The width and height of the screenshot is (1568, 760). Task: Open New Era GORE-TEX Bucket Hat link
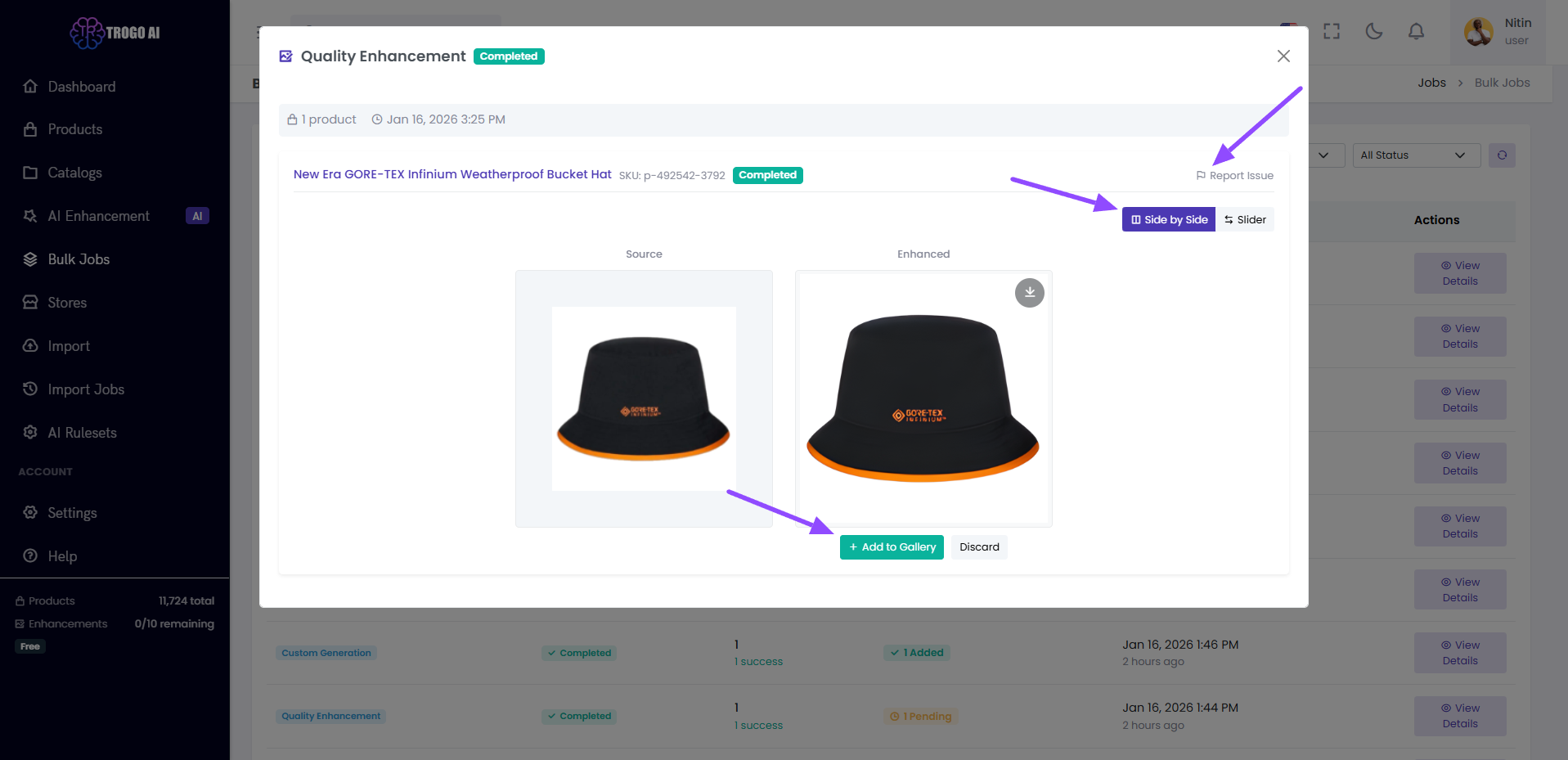[452, 174]
